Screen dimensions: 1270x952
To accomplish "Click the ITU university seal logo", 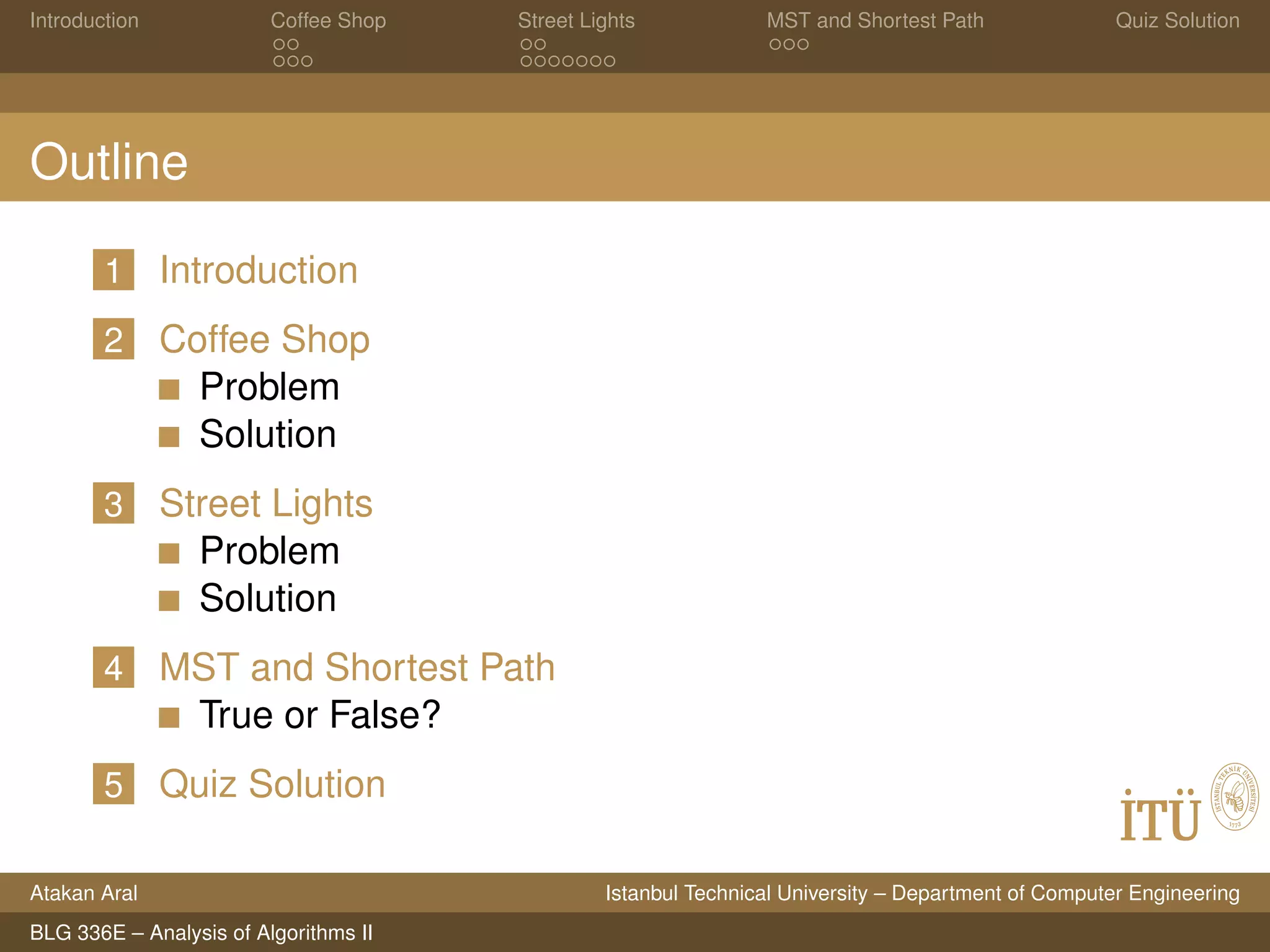I will tap(1234, 797).
